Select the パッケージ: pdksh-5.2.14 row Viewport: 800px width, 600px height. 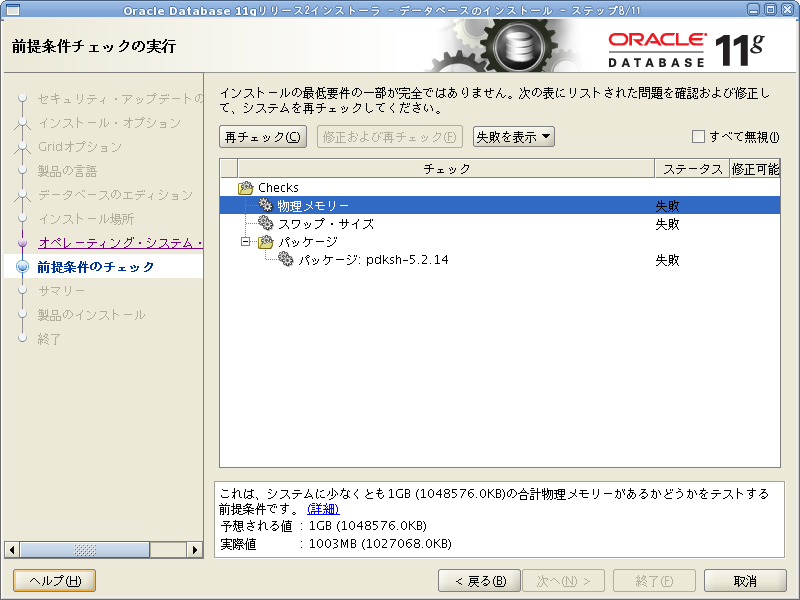[500, 260]
